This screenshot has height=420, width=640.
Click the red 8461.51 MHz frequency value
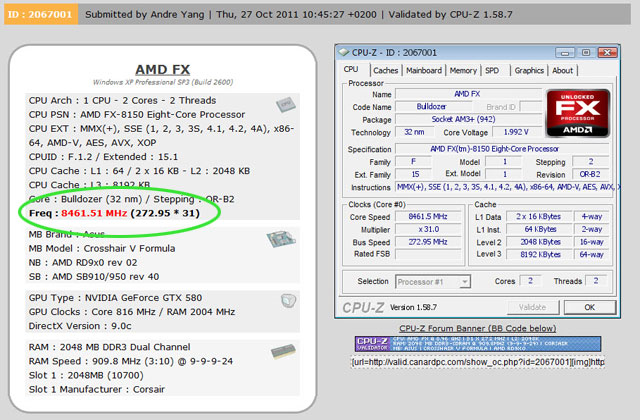pos(94,213)
